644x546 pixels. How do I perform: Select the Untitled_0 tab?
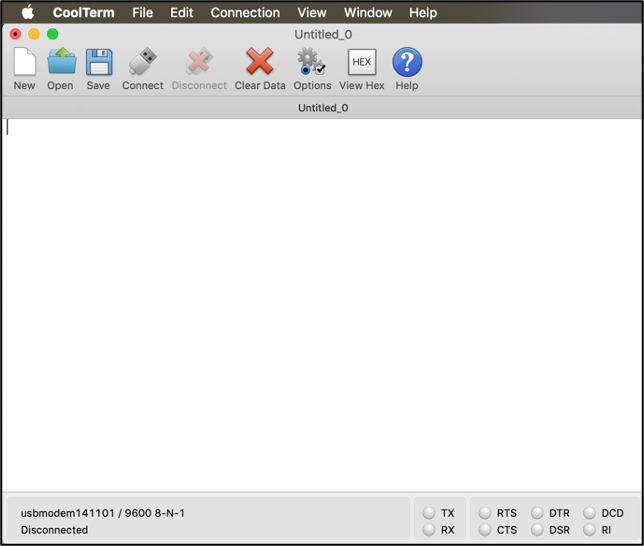pyautogui.click(x=323, y=108)
